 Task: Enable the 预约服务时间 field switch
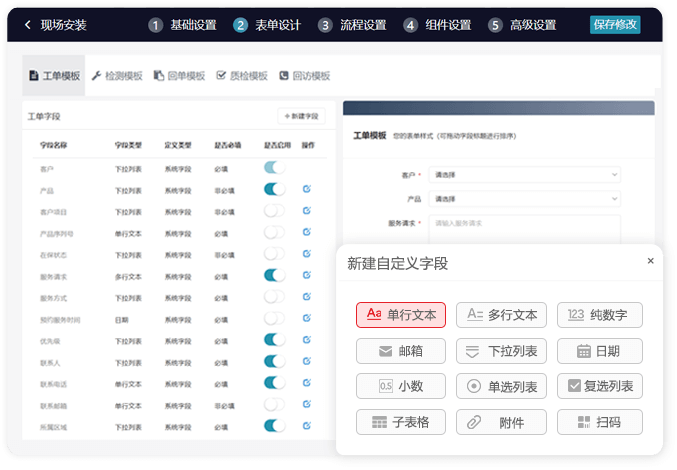click(x=275, y=318)
